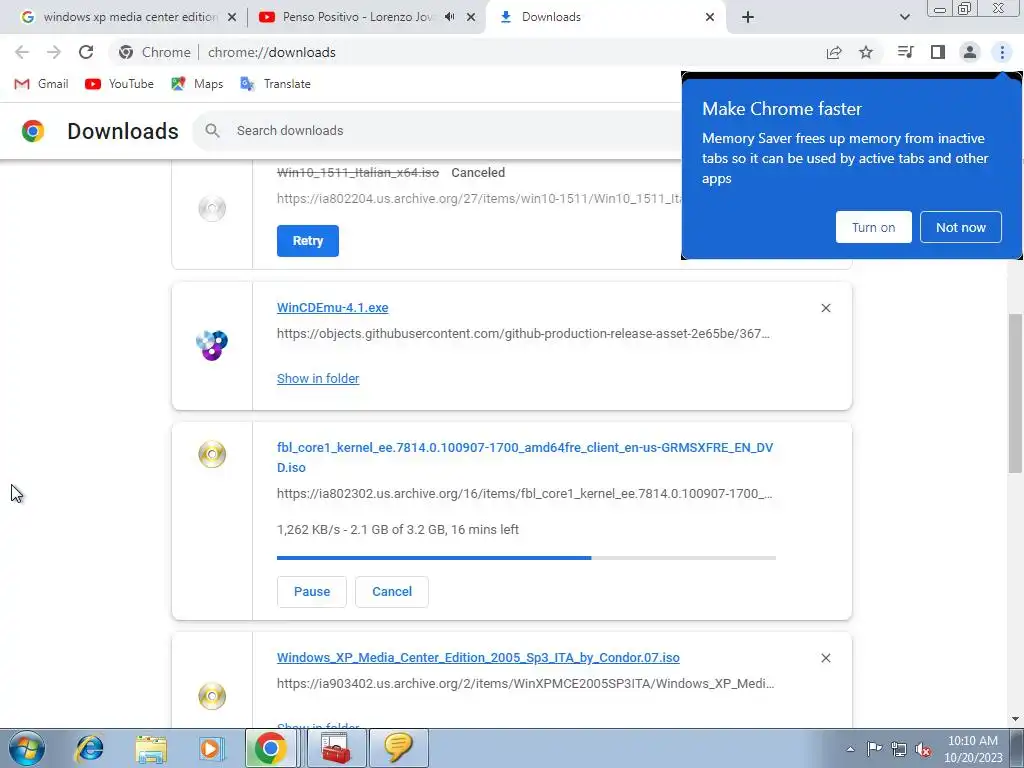Switch to windows xp media center edition tab
Viewport: 1024px width, 768px height.
coord(128,17)
